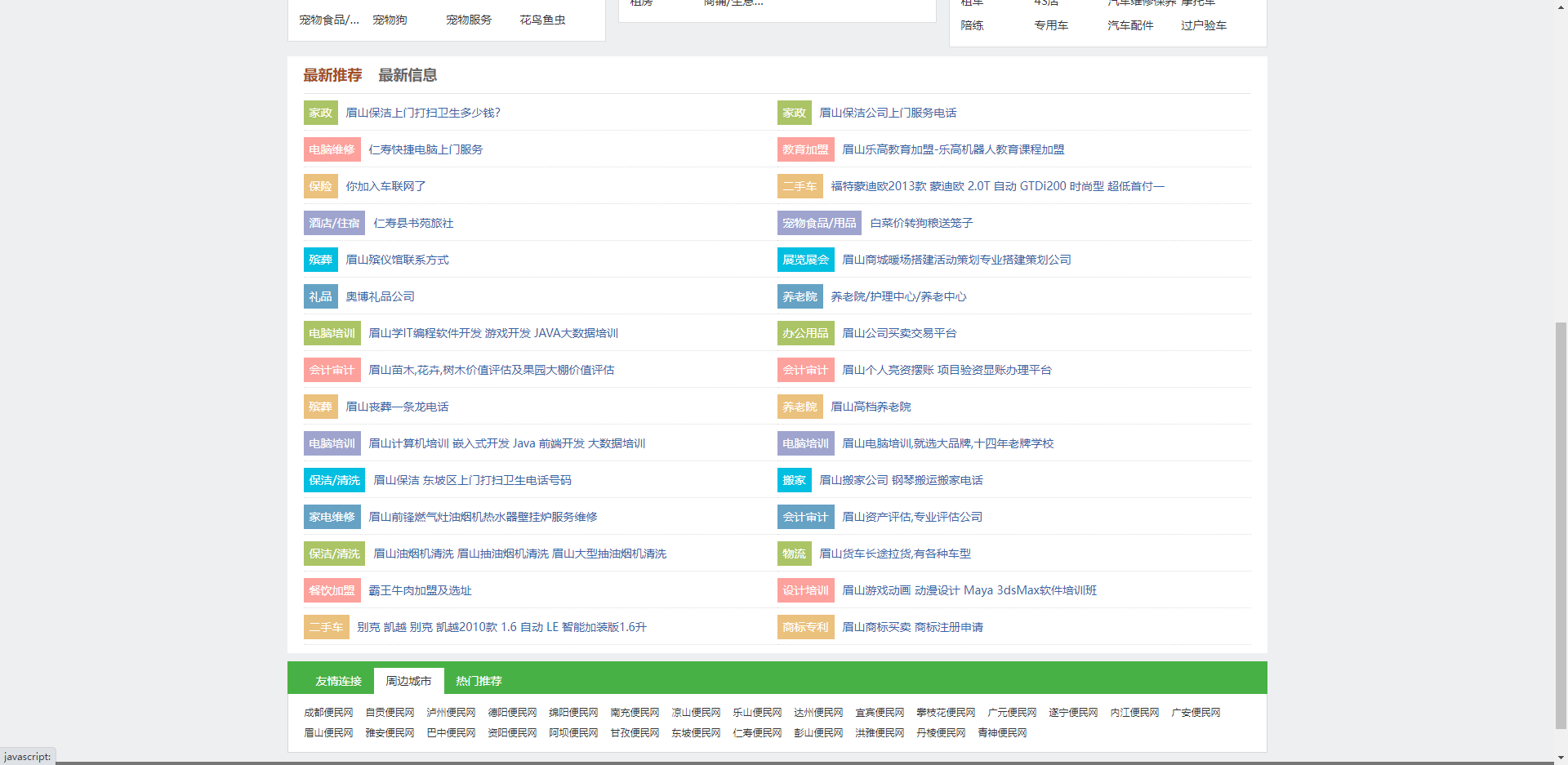Go to 青神便民网 city link
The height and width of the screenshot is (765, 1568).
1002,733
